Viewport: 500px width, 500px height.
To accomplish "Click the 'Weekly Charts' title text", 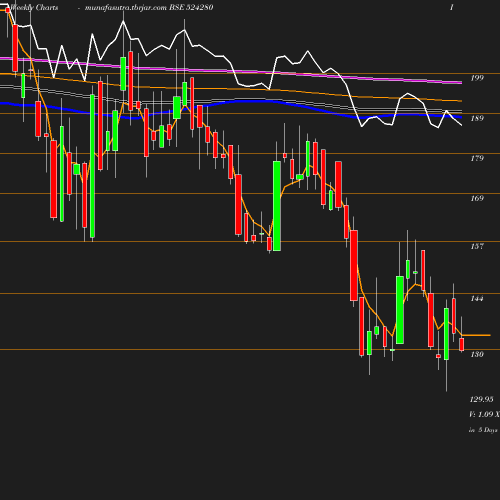I will pos(34,7).
